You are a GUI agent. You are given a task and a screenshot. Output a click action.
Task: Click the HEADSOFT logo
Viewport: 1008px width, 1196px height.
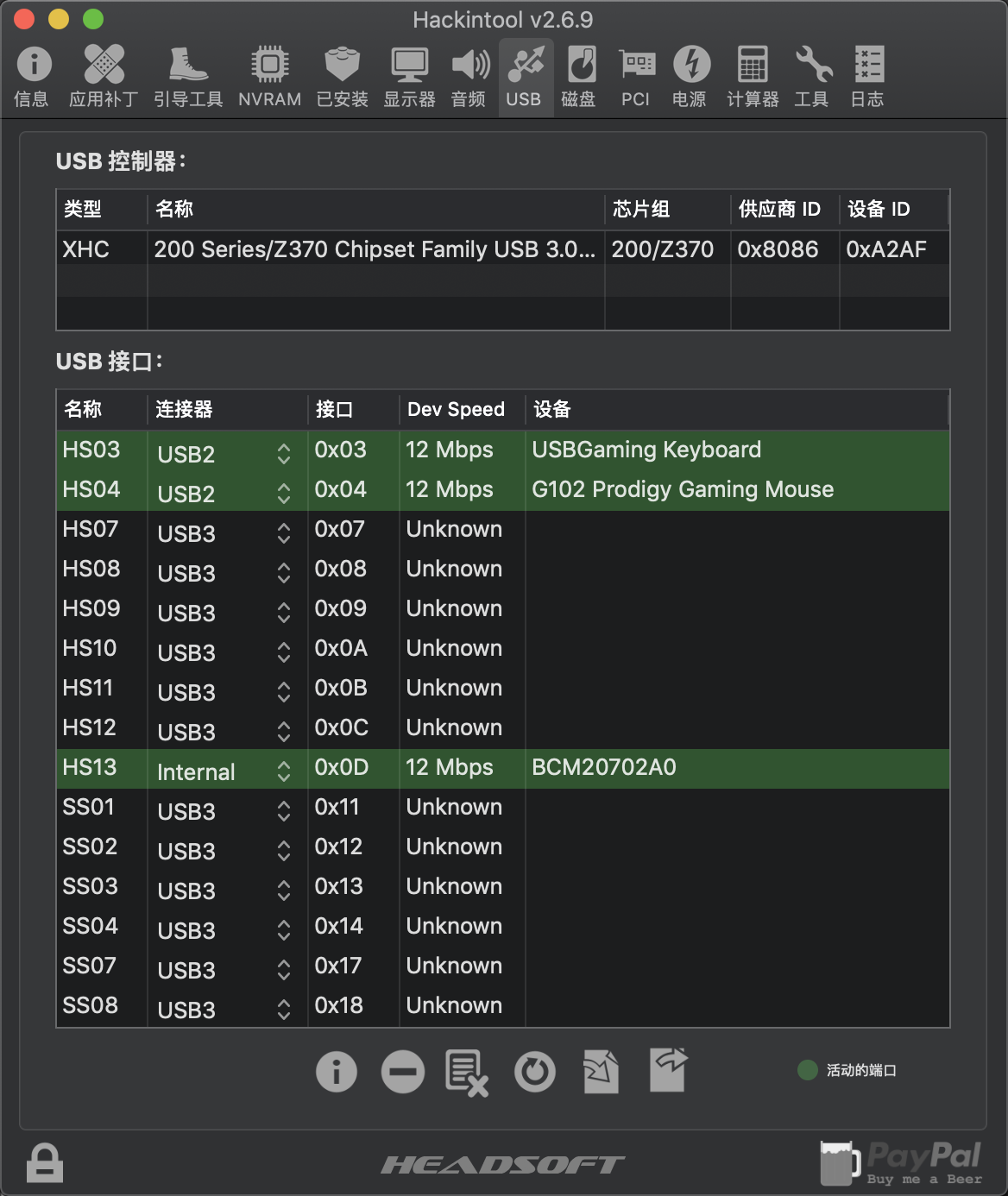(503, 1165)
